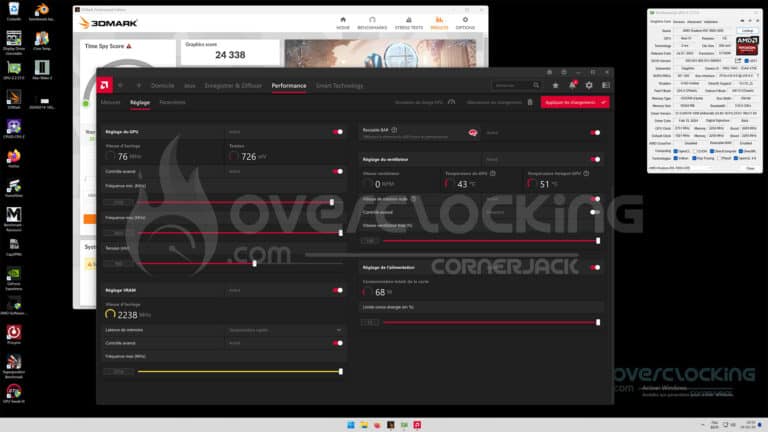Toggle the Resizable BAR switch
This screenshot has width=768, height=432.
click(x=595, y=133)
